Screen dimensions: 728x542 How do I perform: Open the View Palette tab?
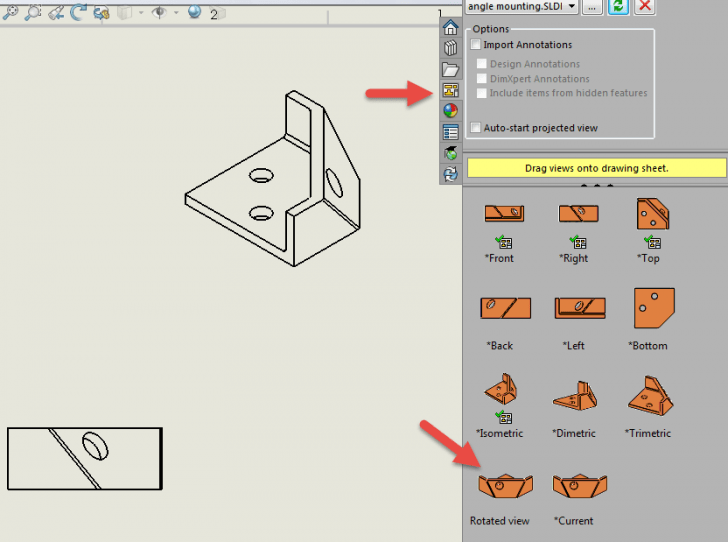[x=450, y=90]
